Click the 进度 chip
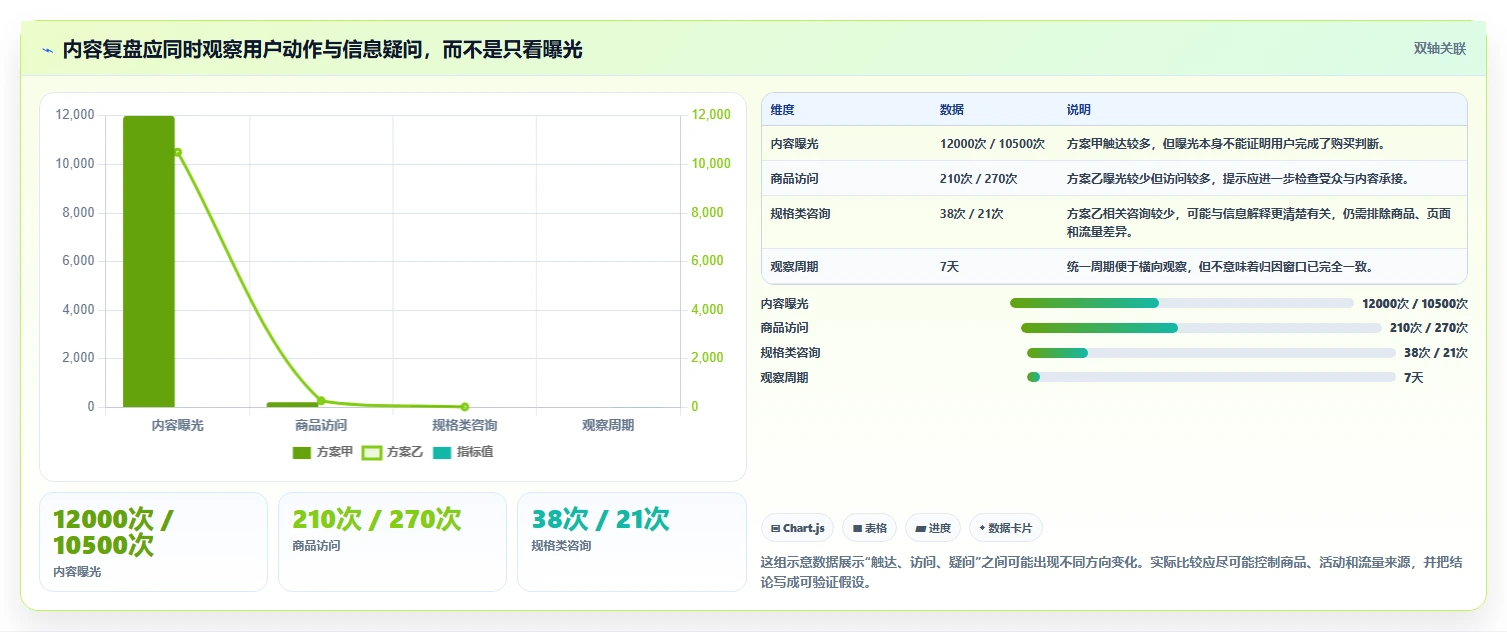This screenshot has height=632, width=1507. click(932, 528)
